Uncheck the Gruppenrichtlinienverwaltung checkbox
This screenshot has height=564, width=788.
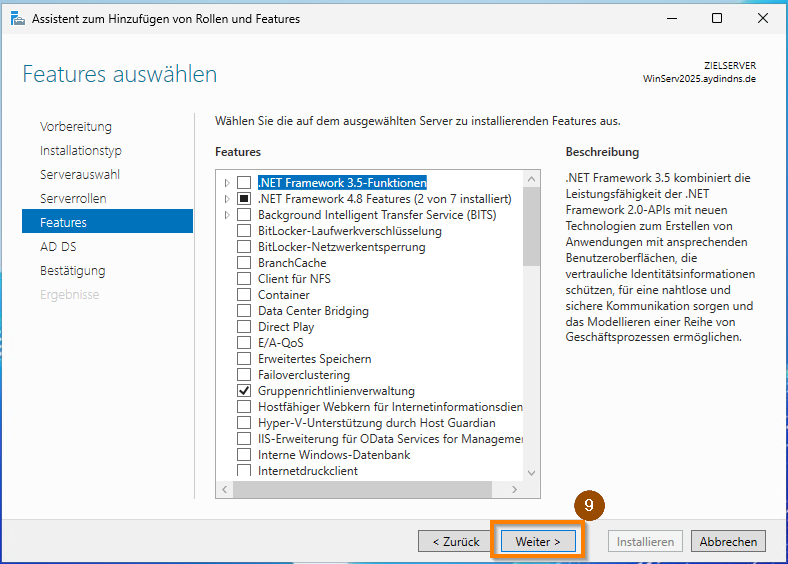click(244, 391)
